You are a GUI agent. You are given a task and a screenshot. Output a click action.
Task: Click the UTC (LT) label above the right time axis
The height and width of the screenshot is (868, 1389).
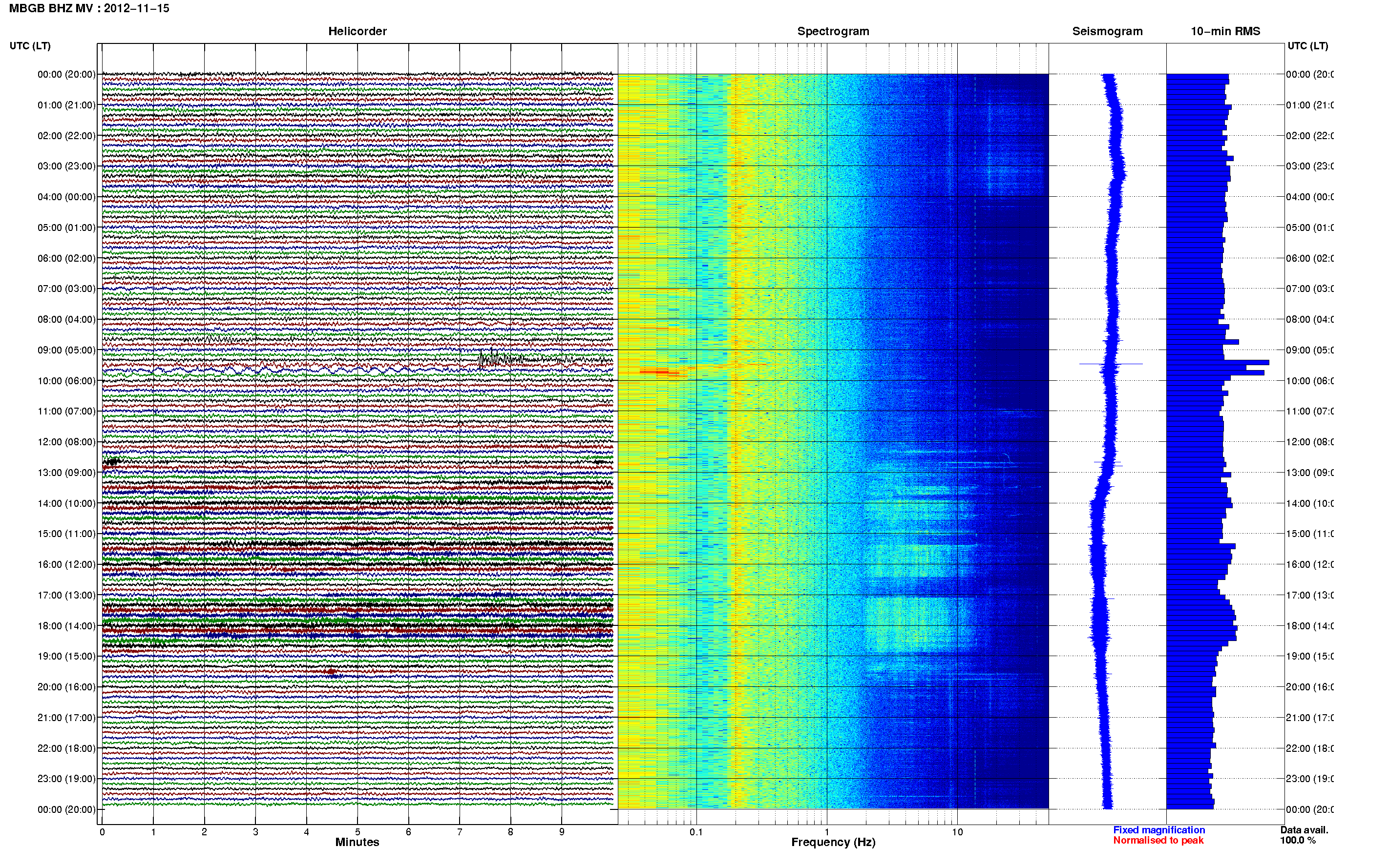tap(1307, 46)
